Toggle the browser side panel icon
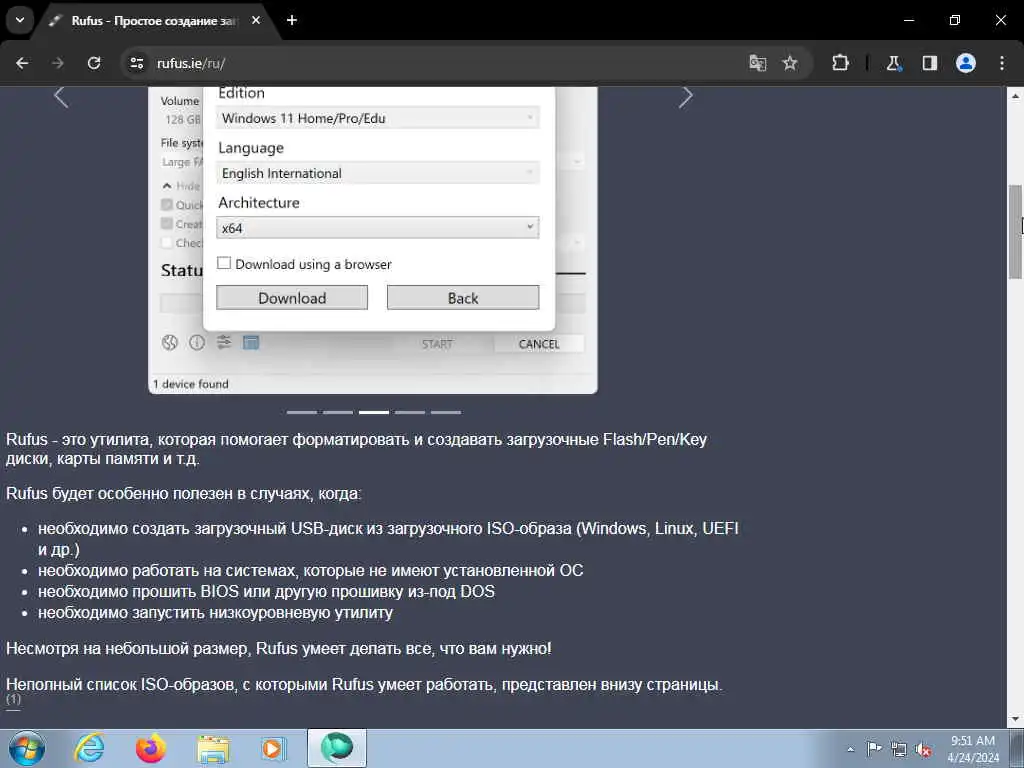1024x768 pixels. point(929,63)
